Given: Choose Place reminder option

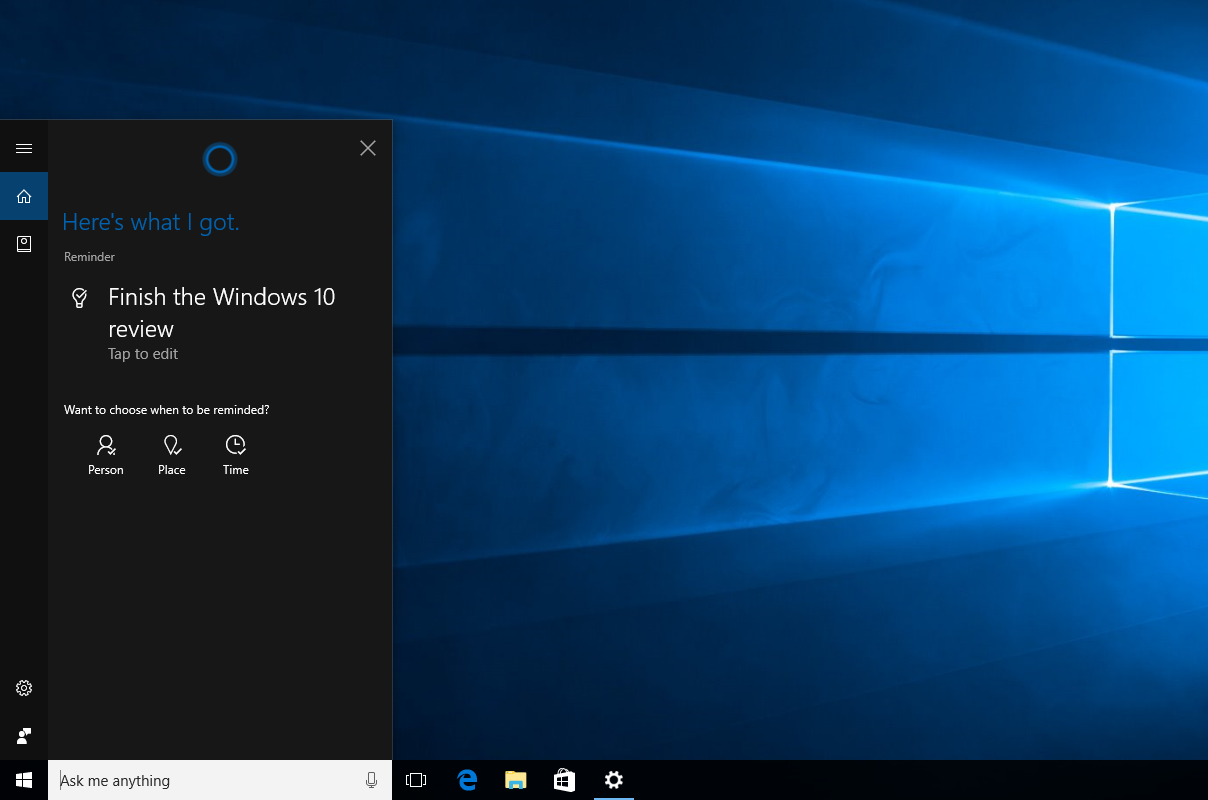Looking at the screenshot, I should click(x=172, y=455).
